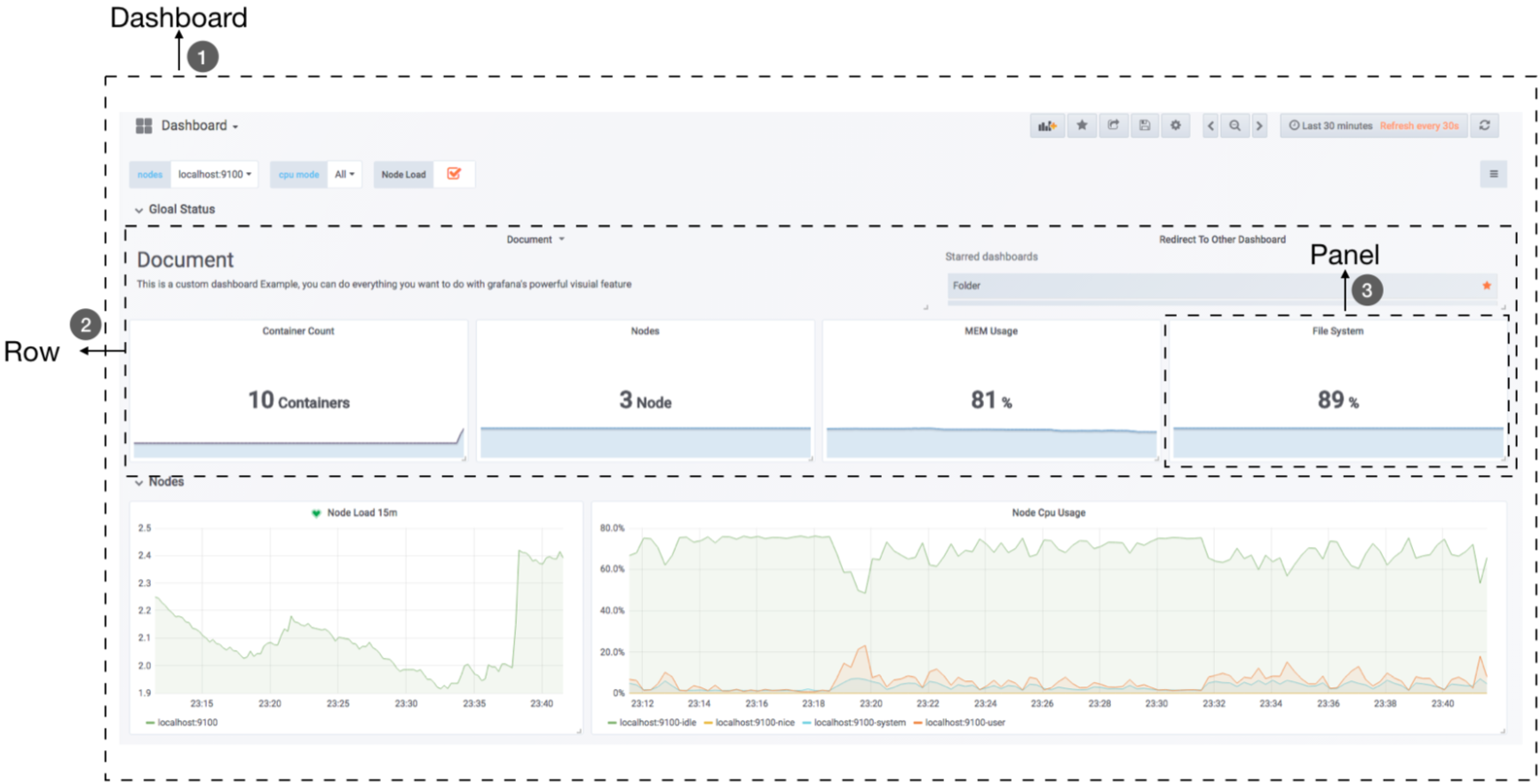Image resolution: width=1540 pixels, height=784 pixels.
Task: Zoom out time range with magnifier
Action: click(1234, 126)
